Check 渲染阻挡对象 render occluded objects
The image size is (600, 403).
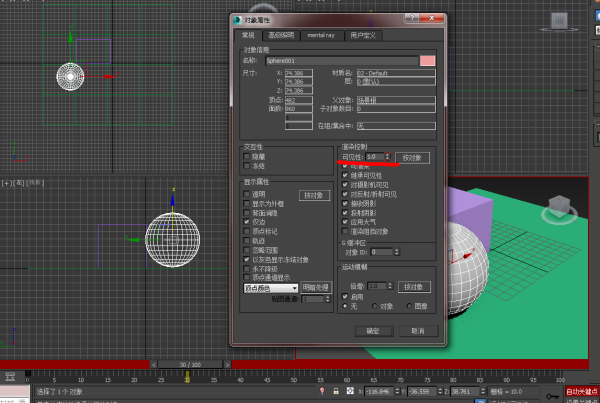(x=345, y=231)
